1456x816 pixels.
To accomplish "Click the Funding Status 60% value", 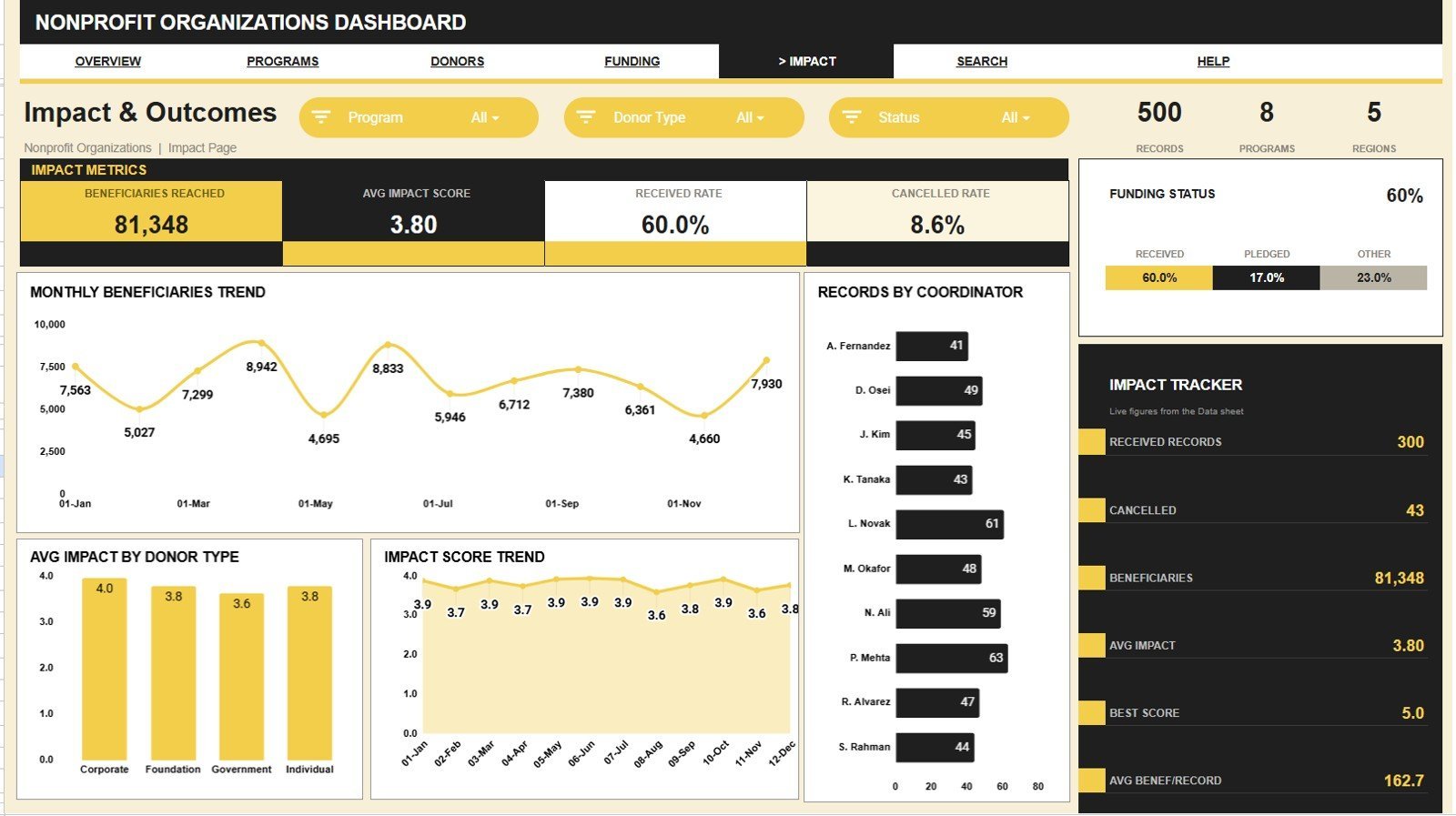I will coord(1404,196).
